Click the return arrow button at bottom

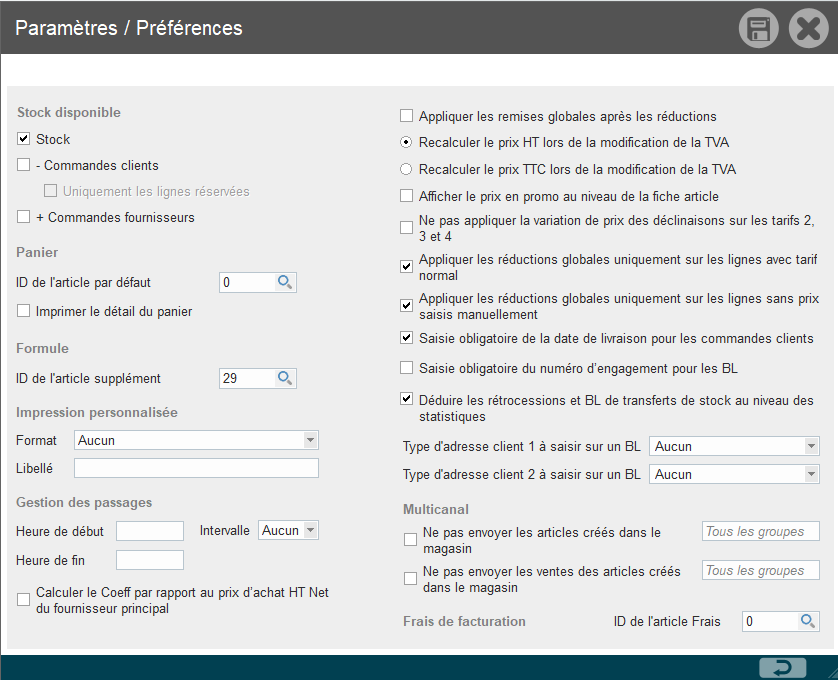(782, 668)
